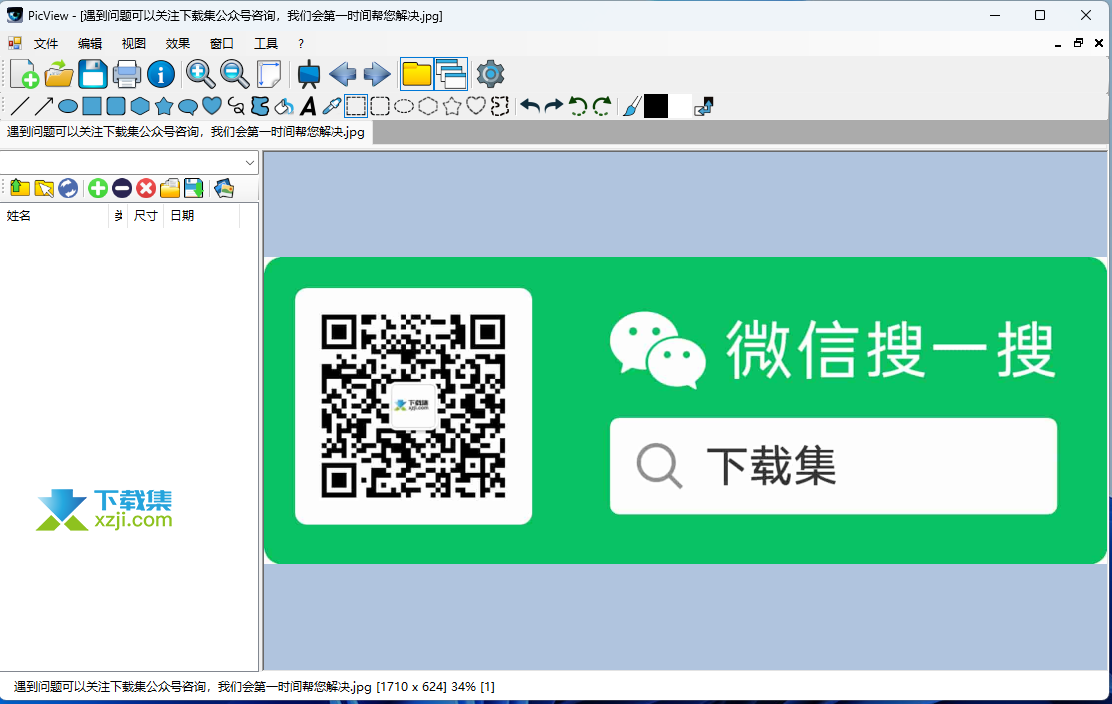The height and width of the screenshot is (704, 1112).
Task: Select the speech bubble shape tool
Action: [188, 106]
